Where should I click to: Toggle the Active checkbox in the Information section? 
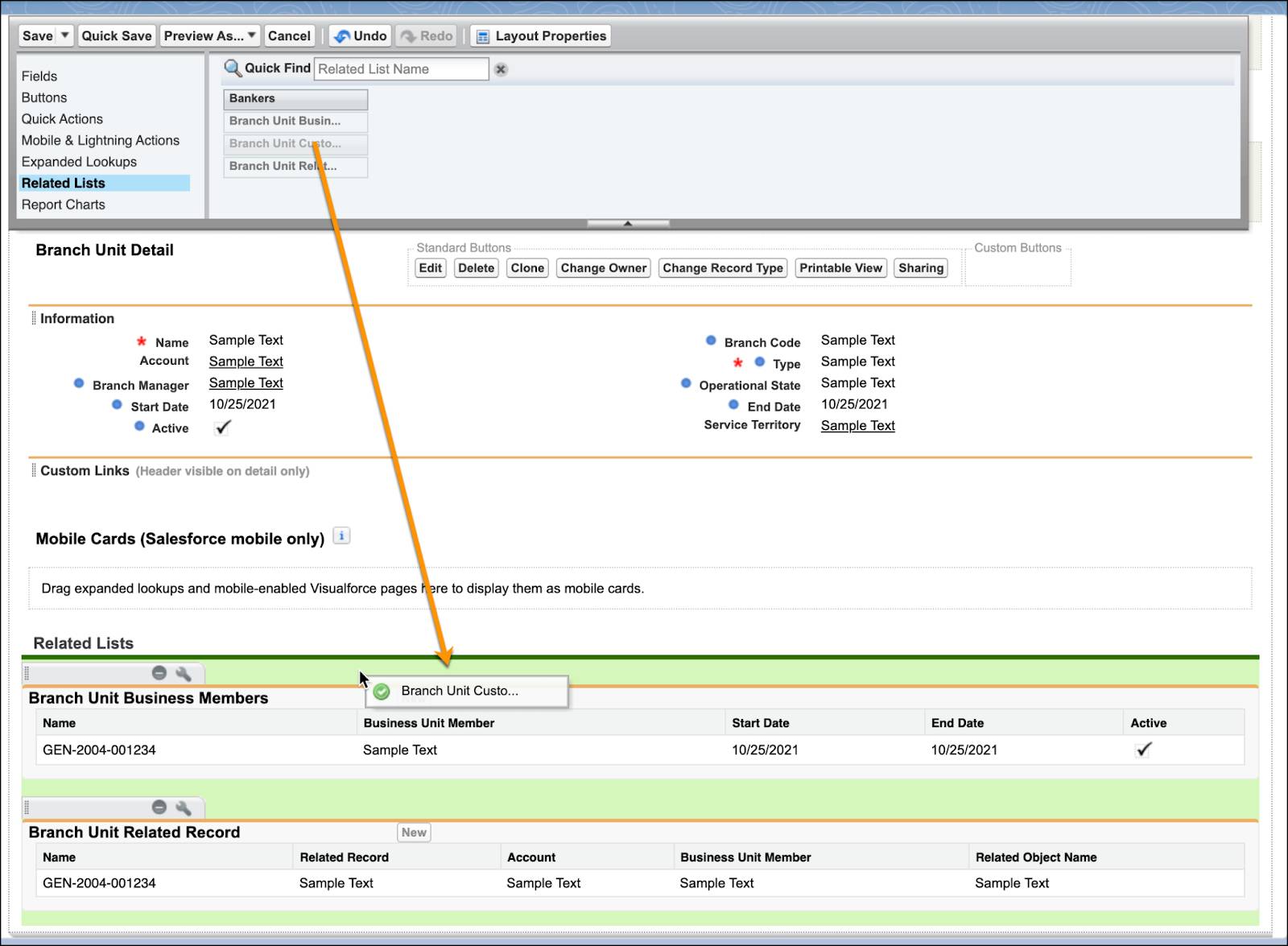click(x=221, y=427)
